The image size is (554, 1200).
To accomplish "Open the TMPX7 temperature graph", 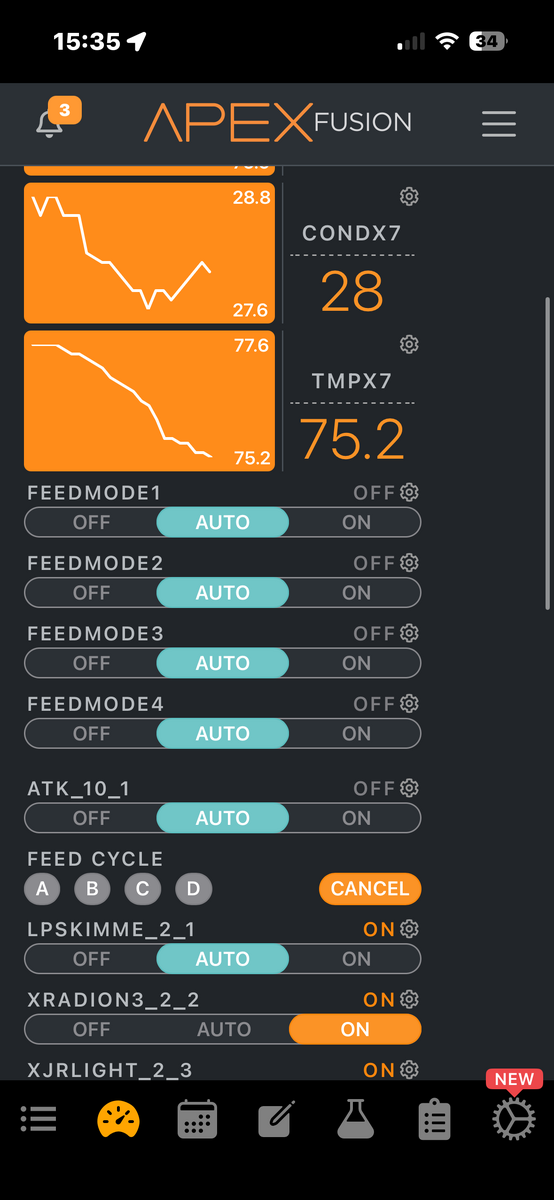I will click(149, 400).
